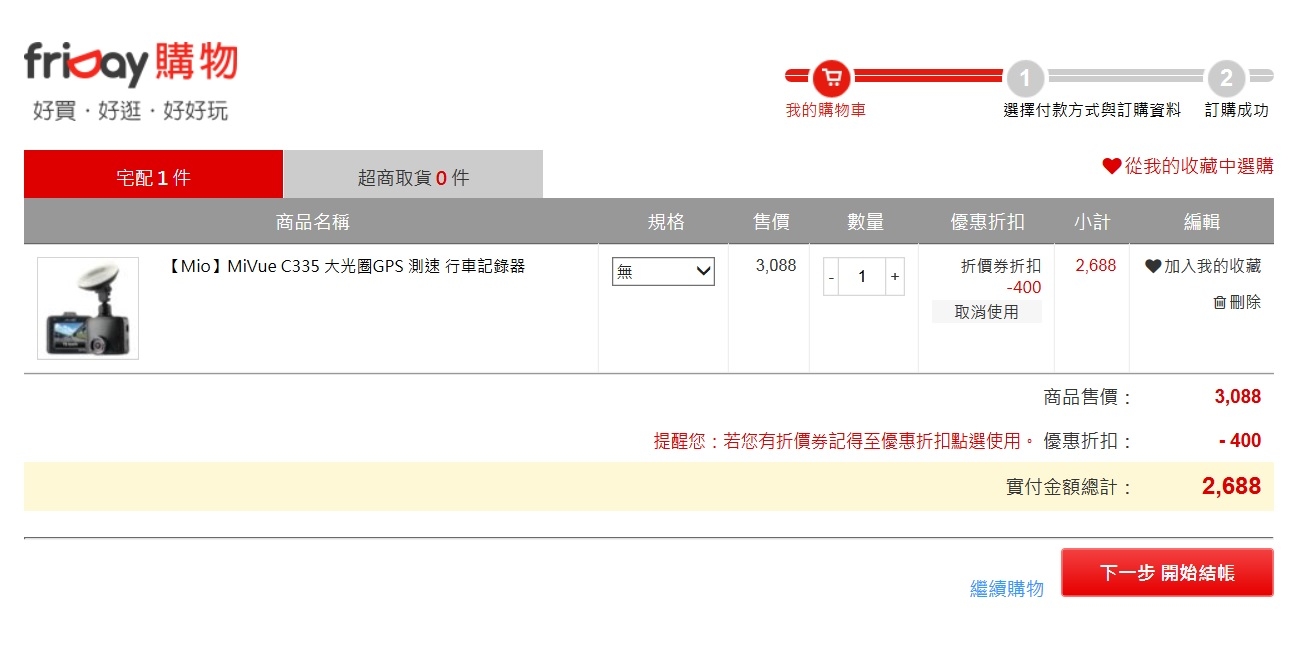Open the Mio MiVue C335 product name link
The height and width of the screenshot is (649, 1308).
(344, 266)
